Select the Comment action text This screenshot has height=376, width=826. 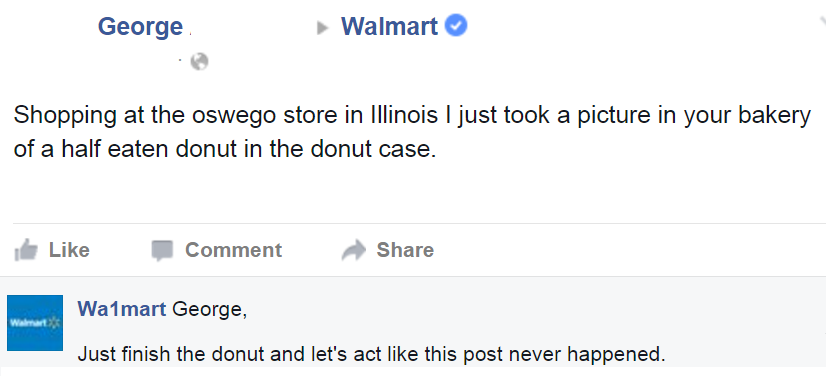(x=233, y=250)
